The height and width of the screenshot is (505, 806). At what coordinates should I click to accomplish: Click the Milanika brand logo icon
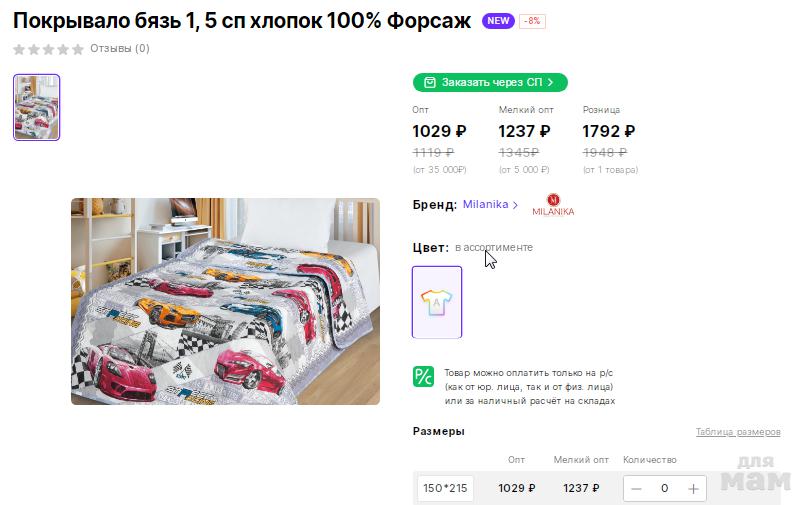pos(560,204)
